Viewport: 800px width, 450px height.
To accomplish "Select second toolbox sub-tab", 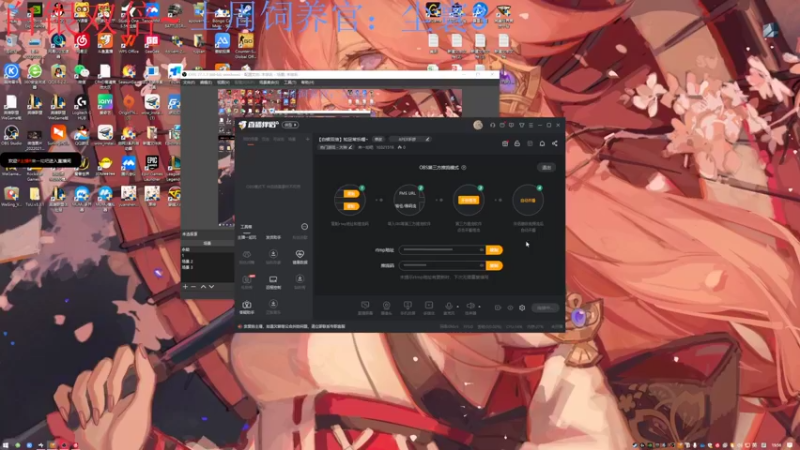I will [x=273, y=237].
